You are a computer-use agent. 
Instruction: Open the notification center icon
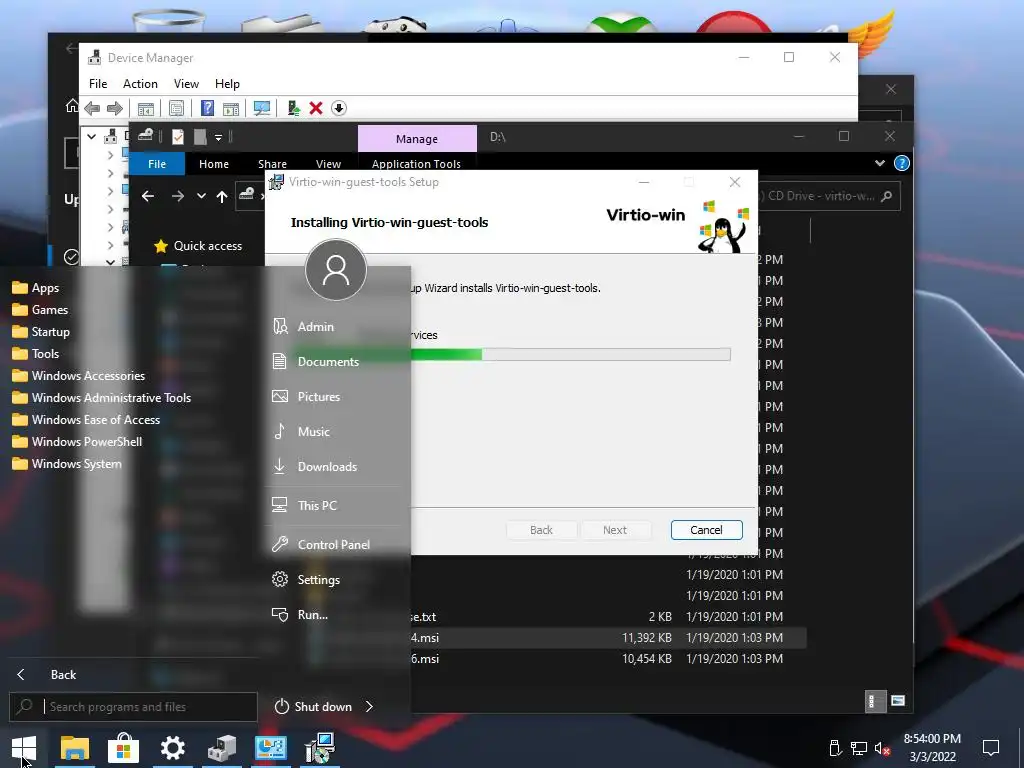point(991,748)
